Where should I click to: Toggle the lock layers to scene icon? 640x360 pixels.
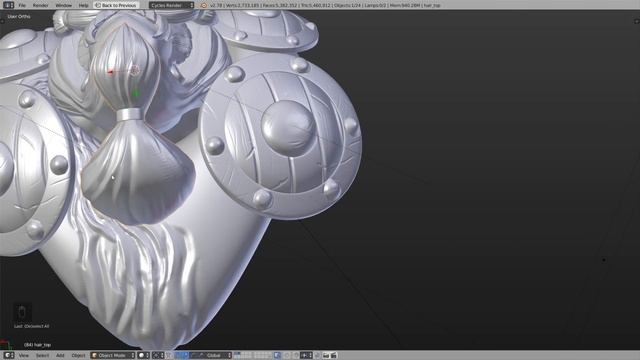277,356
